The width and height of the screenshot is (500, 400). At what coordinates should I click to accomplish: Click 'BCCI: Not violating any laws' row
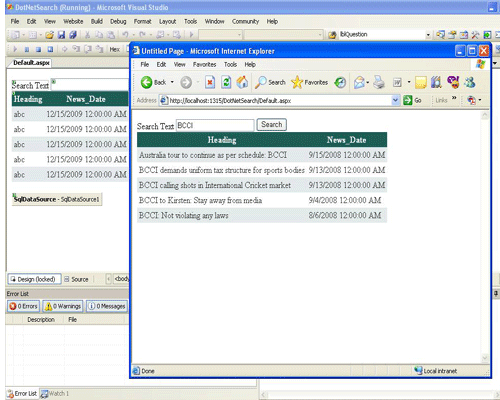[x=262, y=215]
